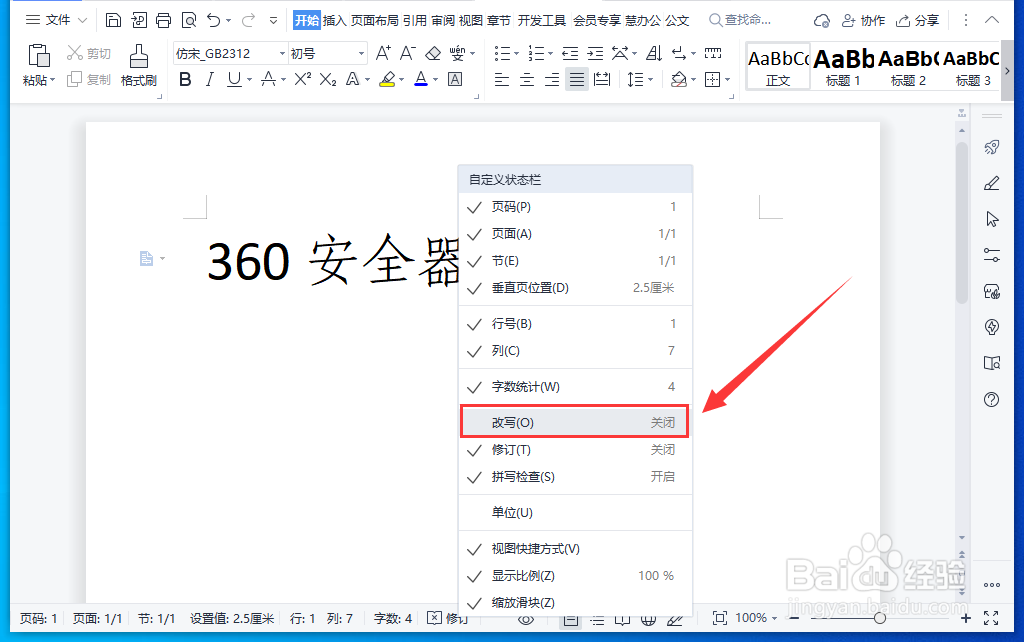Open the font name dropdown 仿宋_GB2312
1024x642 pixels.
(282, 54)
